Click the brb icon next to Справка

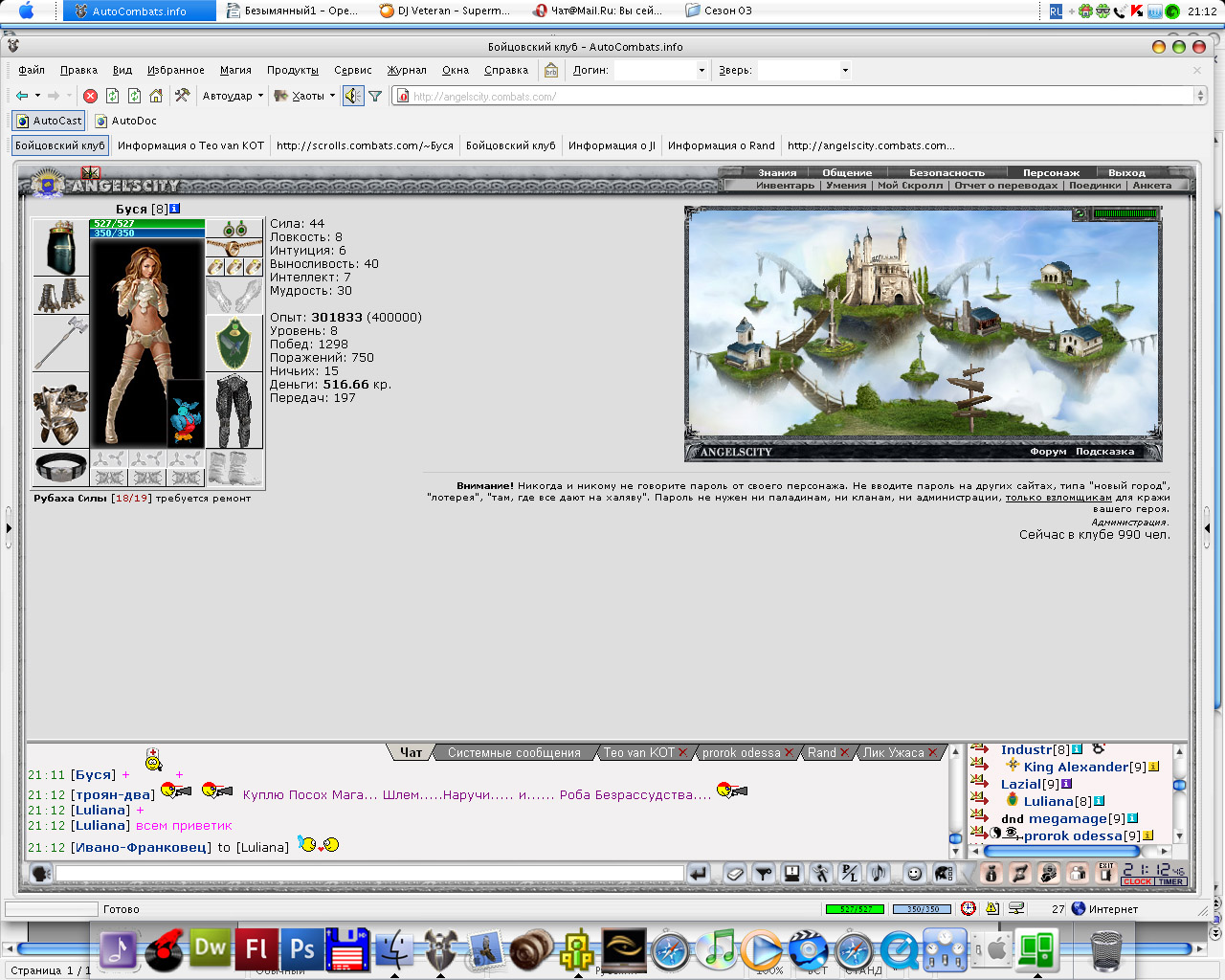point(551,70)
